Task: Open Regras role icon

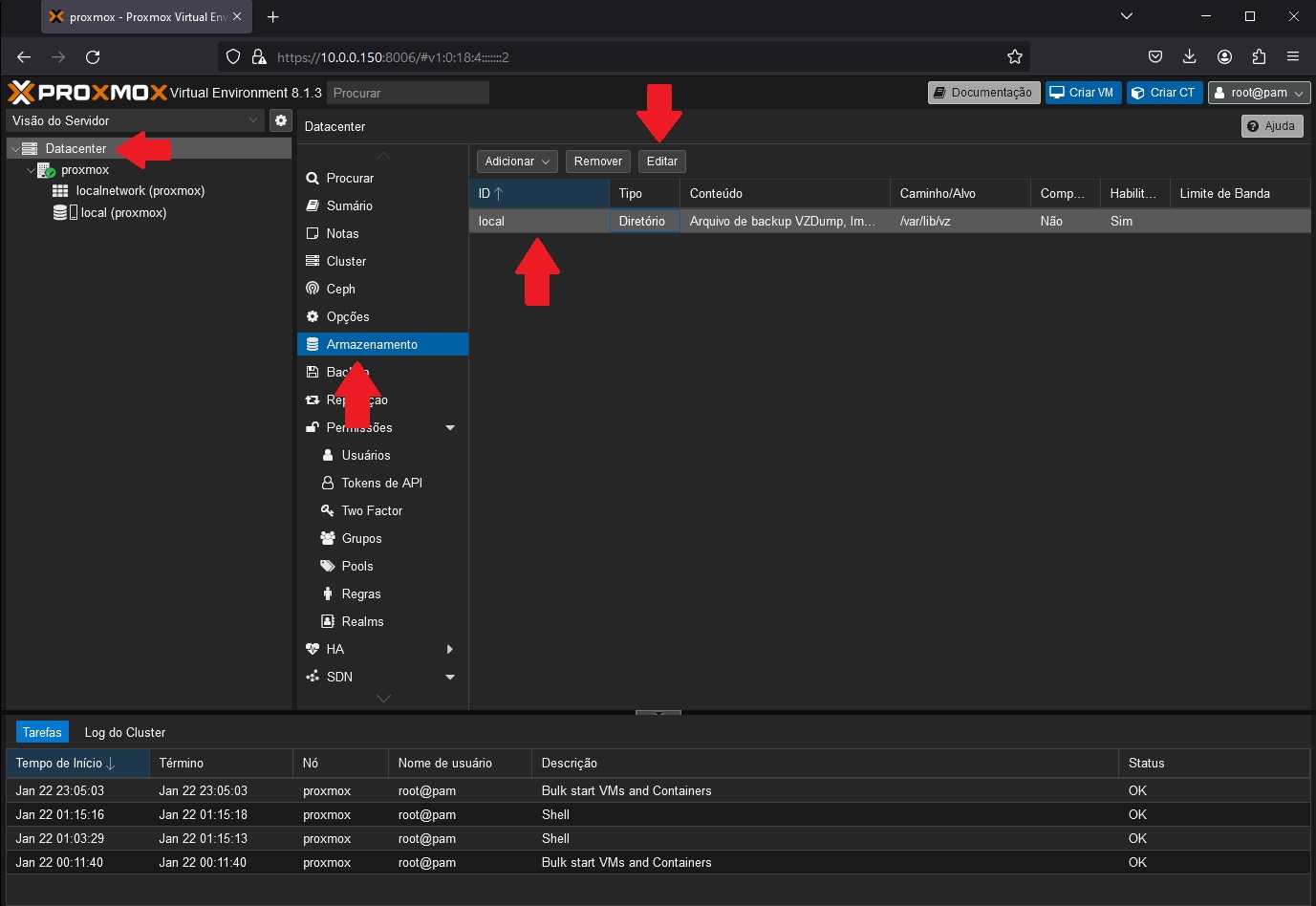Action: 328,593
